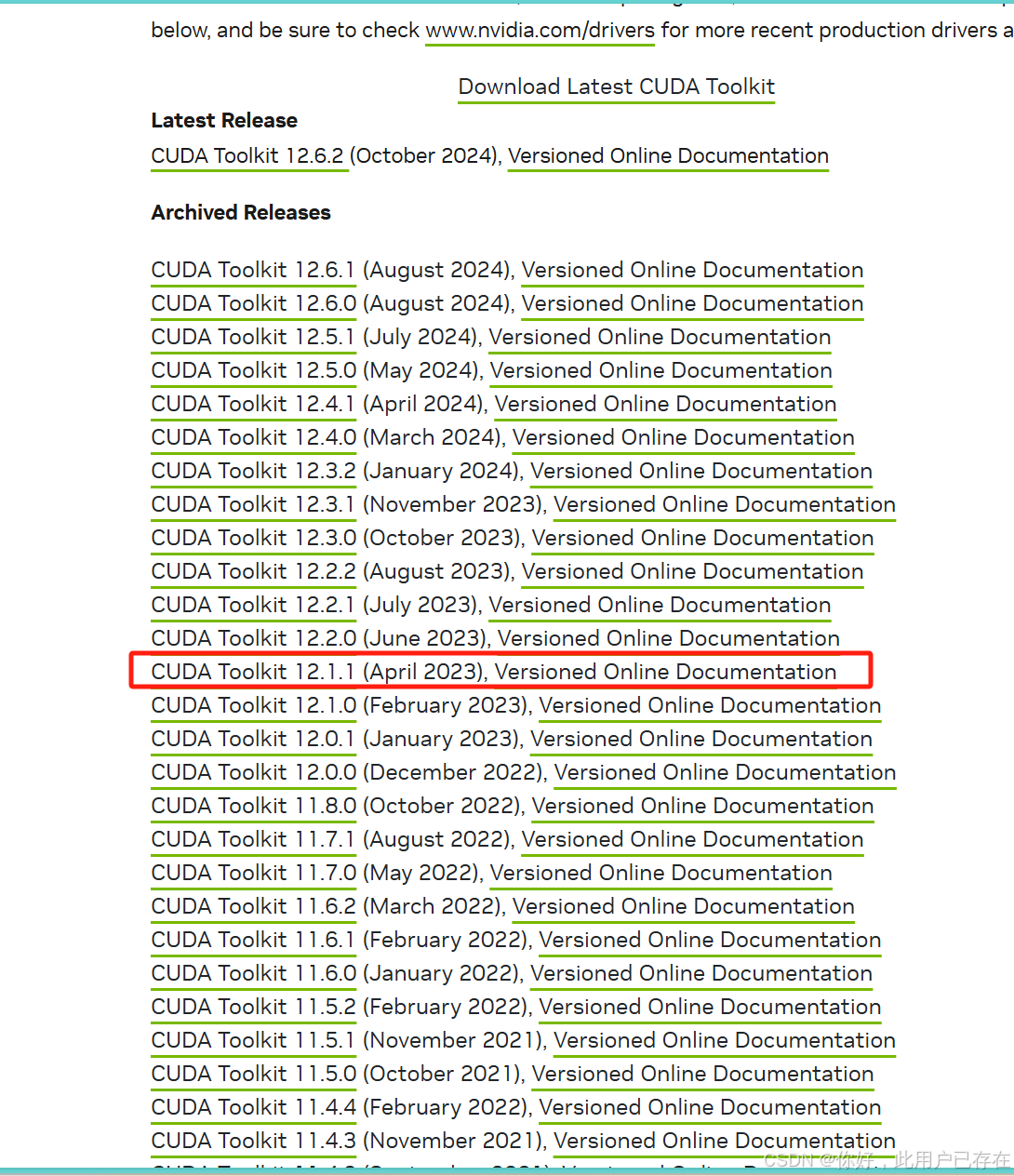Open CUDA Toolkit 12.2.0 link
Screen dimensions: 1014x1176
pyautogui.click(x=254, y=638)
